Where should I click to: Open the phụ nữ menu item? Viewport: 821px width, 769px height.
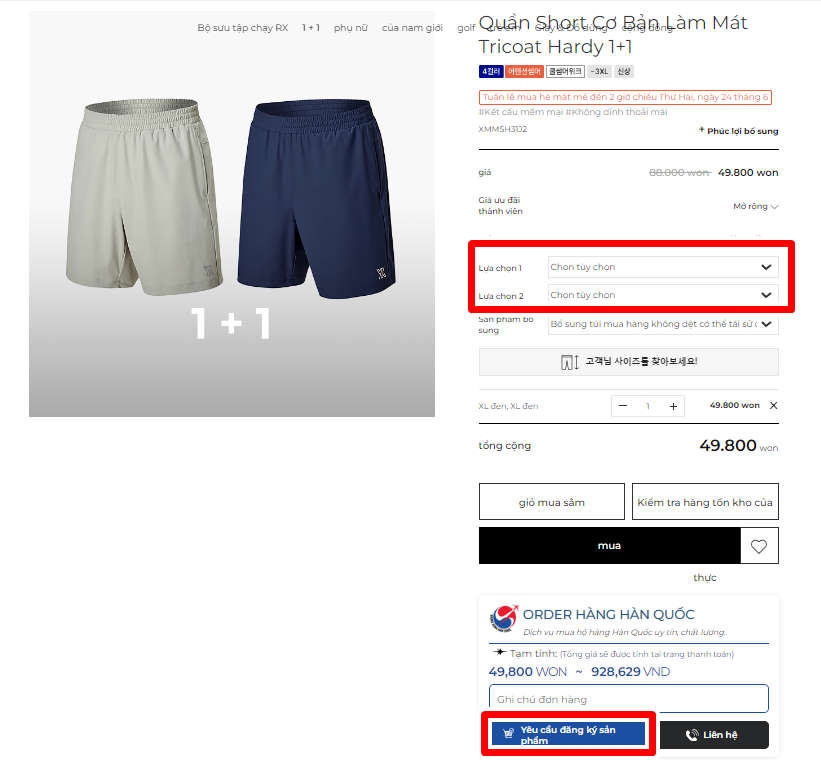[350, 28]
